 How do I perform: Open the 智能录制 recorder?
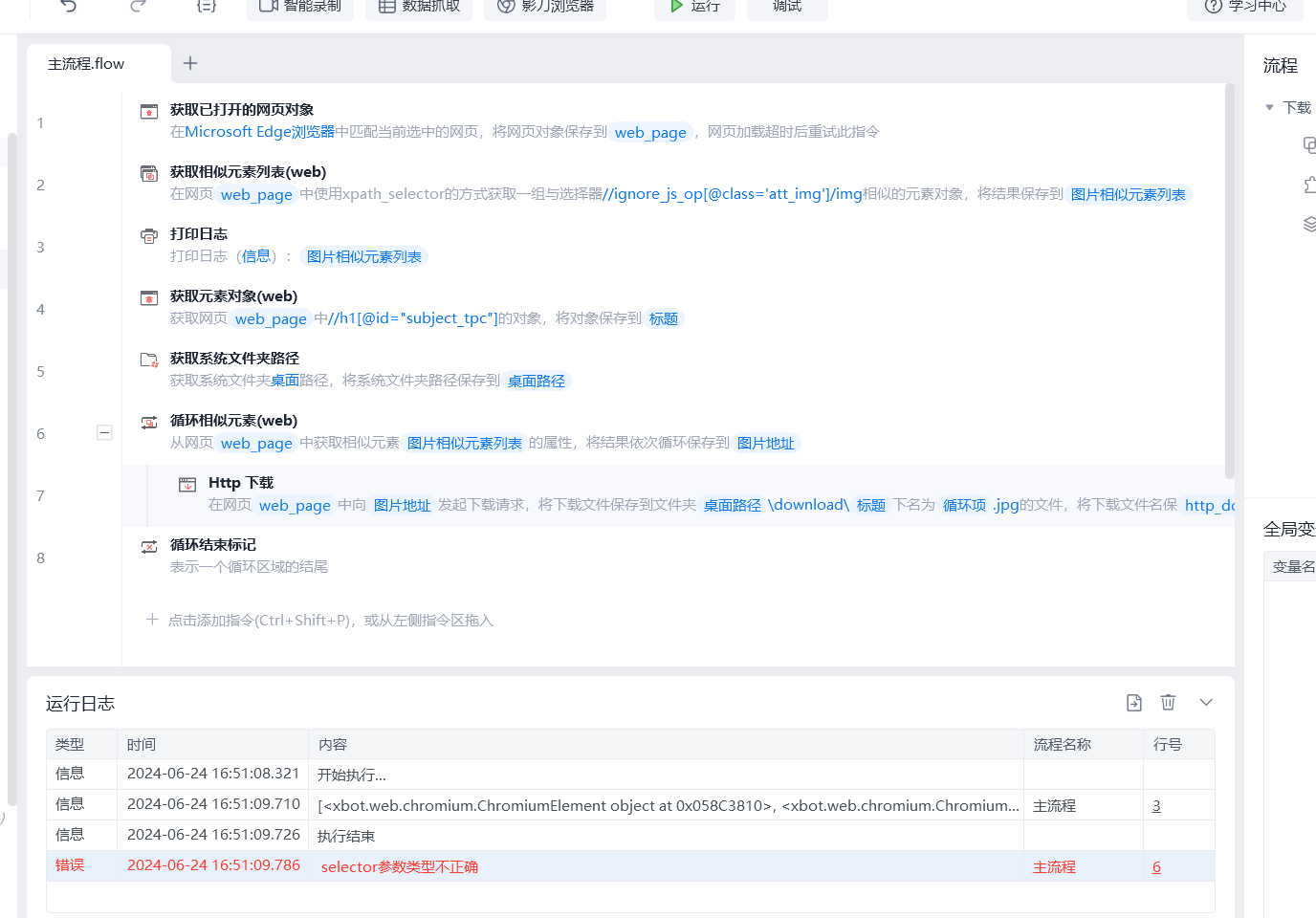(x=300, y=7)
